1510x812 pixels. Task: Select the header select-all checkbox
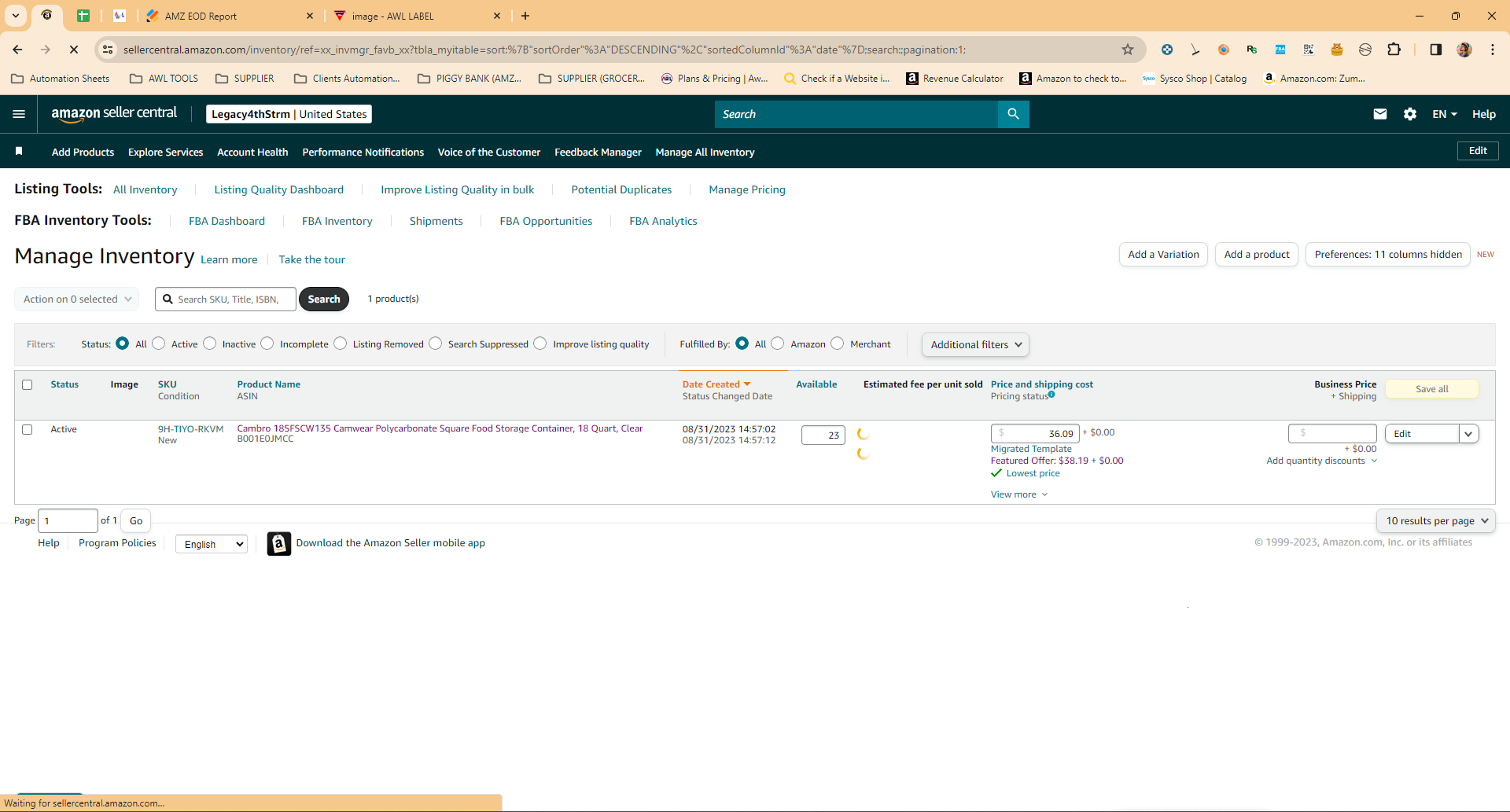pyautogui.click(x=28, y=385)
